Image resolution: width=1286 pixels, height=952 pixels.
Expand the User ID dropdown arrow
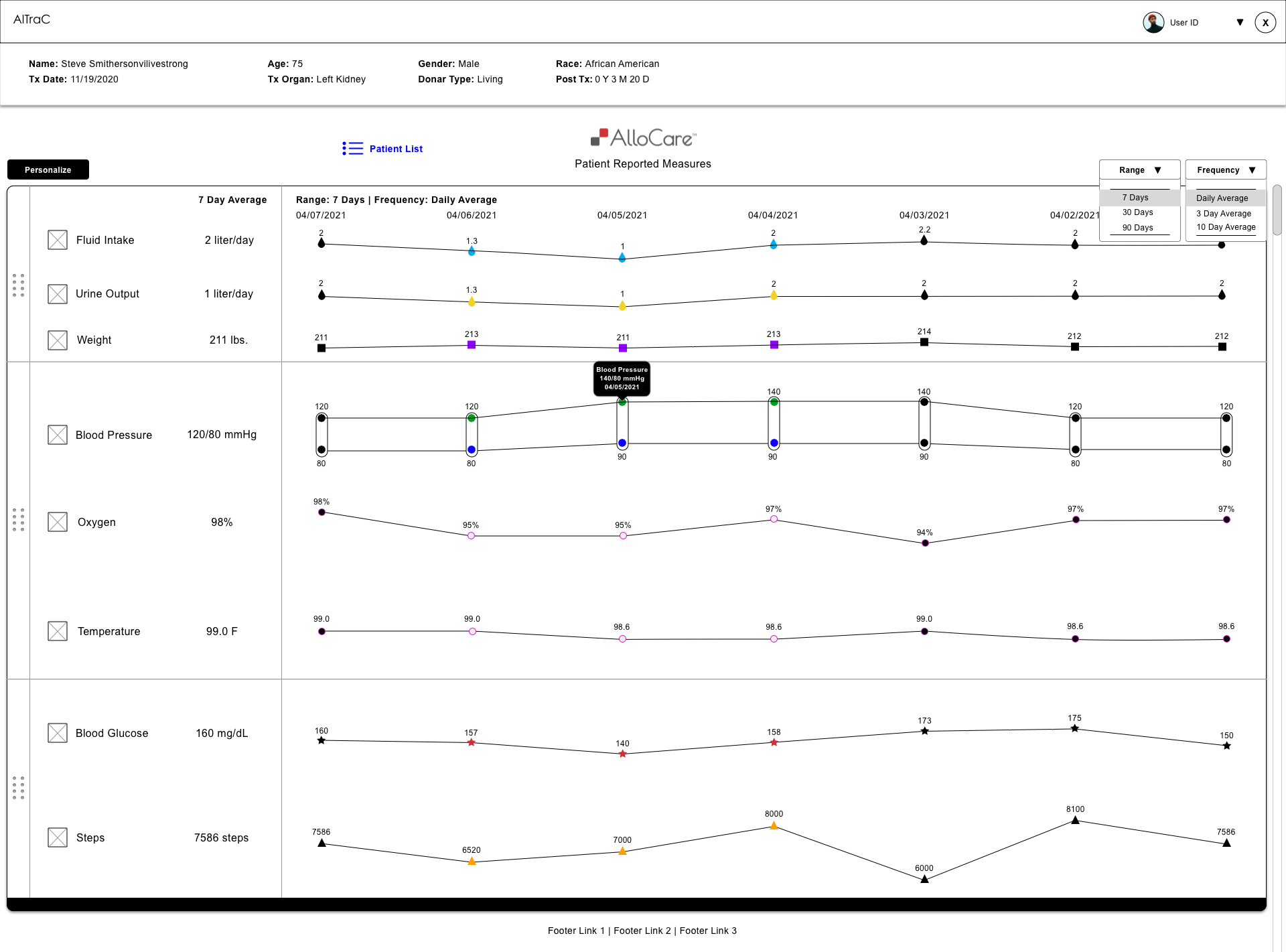point(1240,21)
